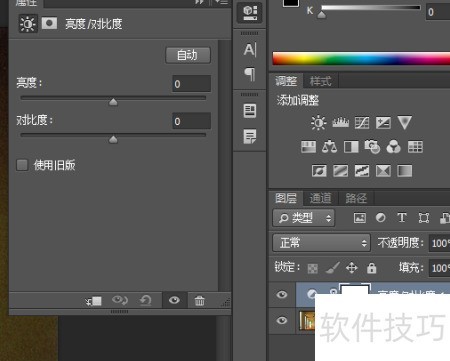This screenshot has height=361, width=450.
Task: Clip adjustment to layer below icon
Action: [93, 301]
